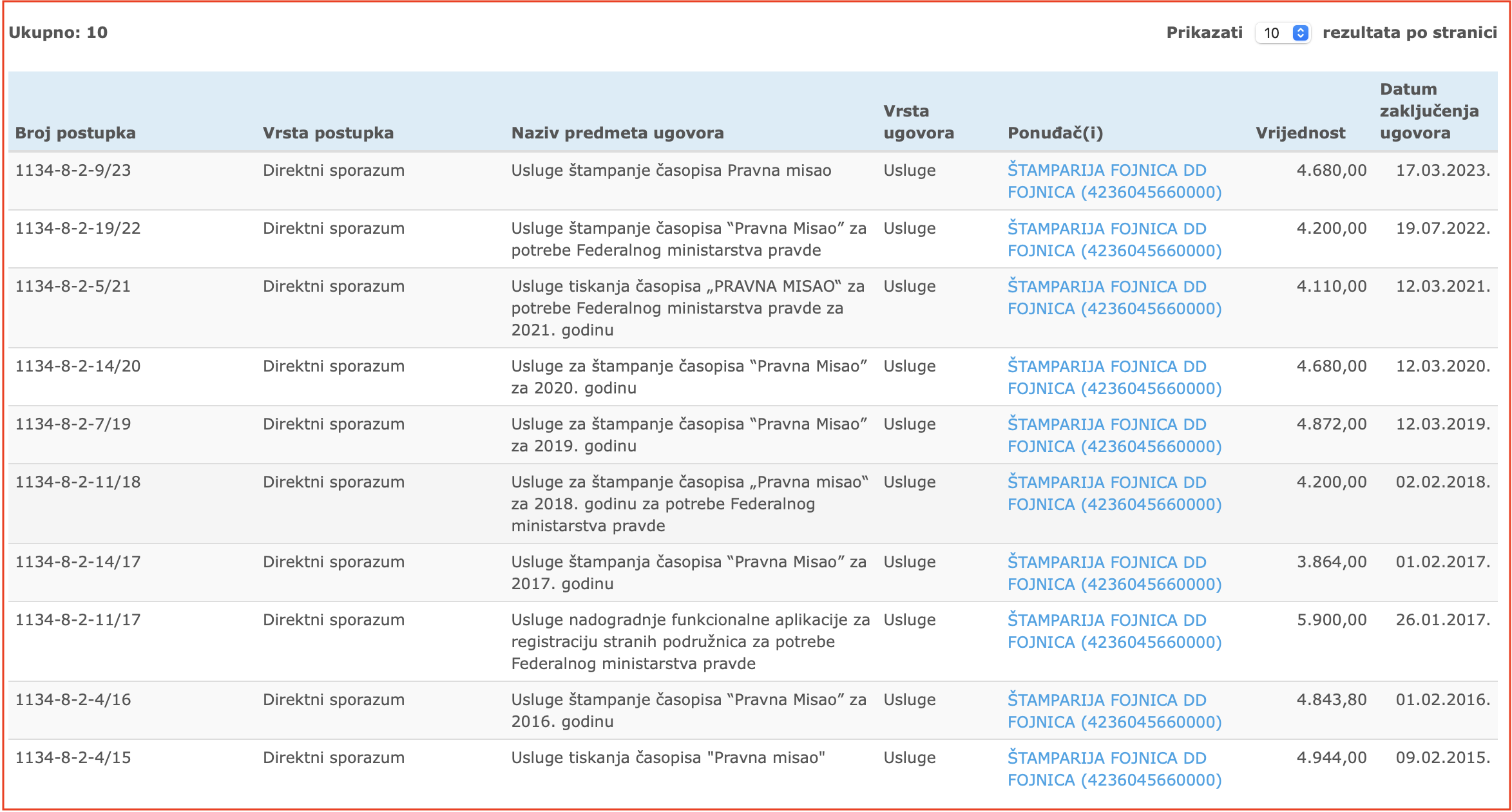Click Vrsta ugovora column header
1512x812 pixels.
pyautogui.click(x=919, y=122)
